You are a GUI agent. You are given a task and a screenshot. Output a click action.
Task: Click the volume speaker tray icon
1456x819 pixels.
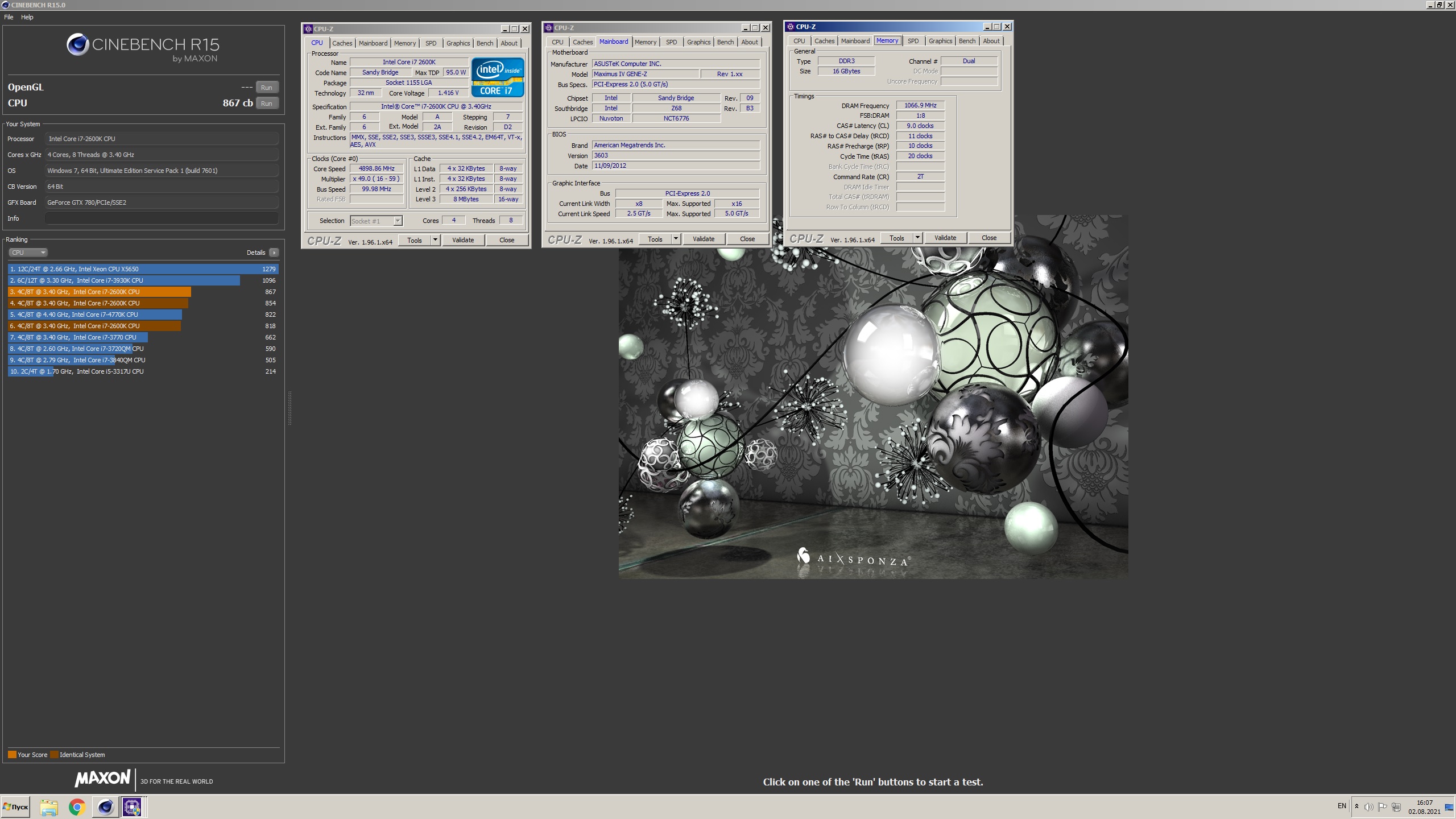point(1368,807)
